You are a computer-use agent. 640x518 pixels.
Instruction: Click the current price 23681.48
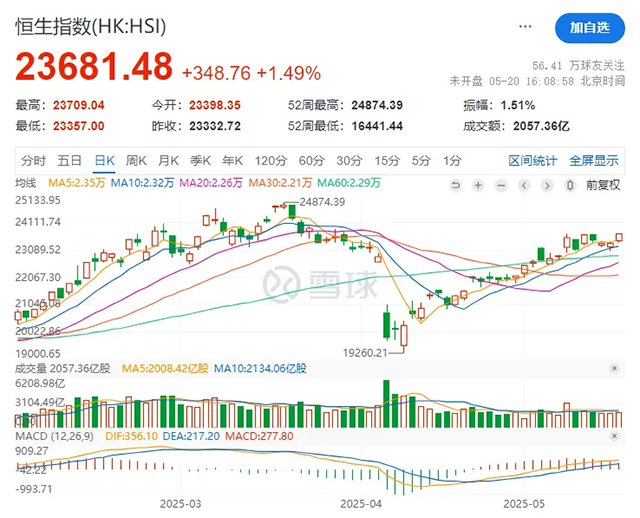tap(94, 66)
